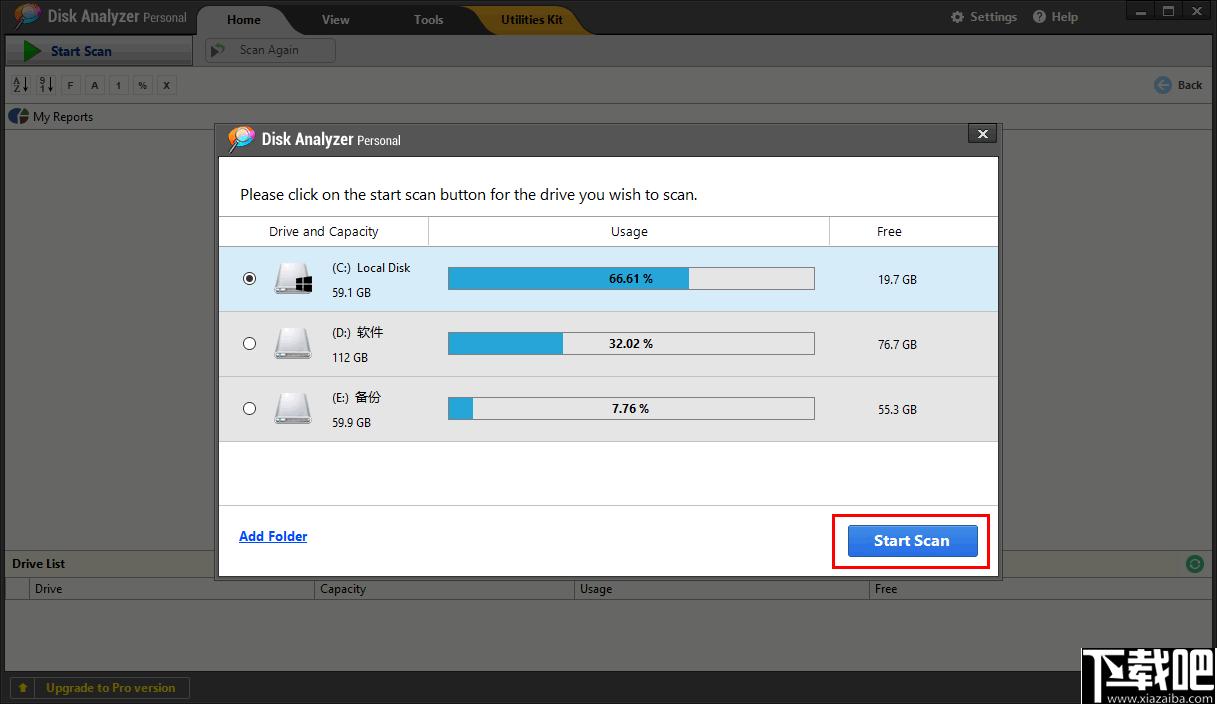Open Settings from the title bar
This screenshot has width=1217, height=704.
click(983, 17)
